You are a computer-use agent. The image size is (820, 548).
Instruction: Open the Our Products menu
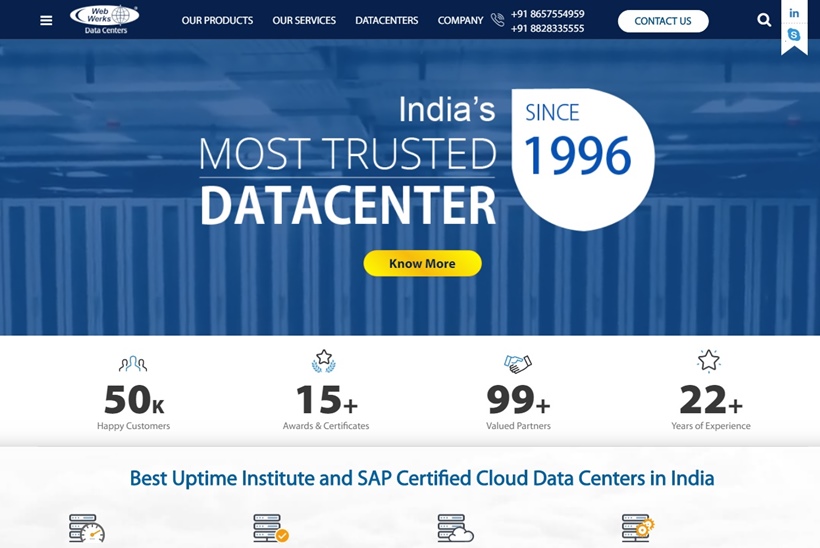[217, 20]
